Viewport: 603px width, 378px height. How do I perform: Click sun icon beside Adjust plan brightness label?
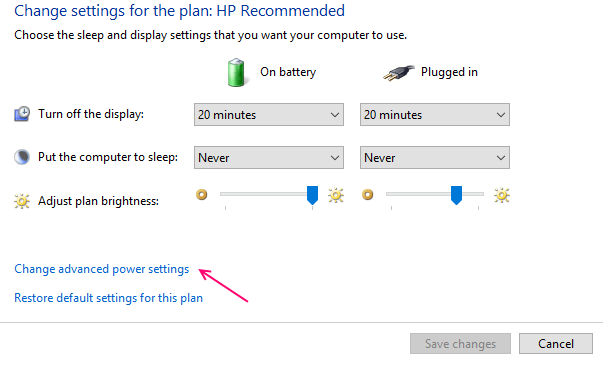(x=22, y=201)
